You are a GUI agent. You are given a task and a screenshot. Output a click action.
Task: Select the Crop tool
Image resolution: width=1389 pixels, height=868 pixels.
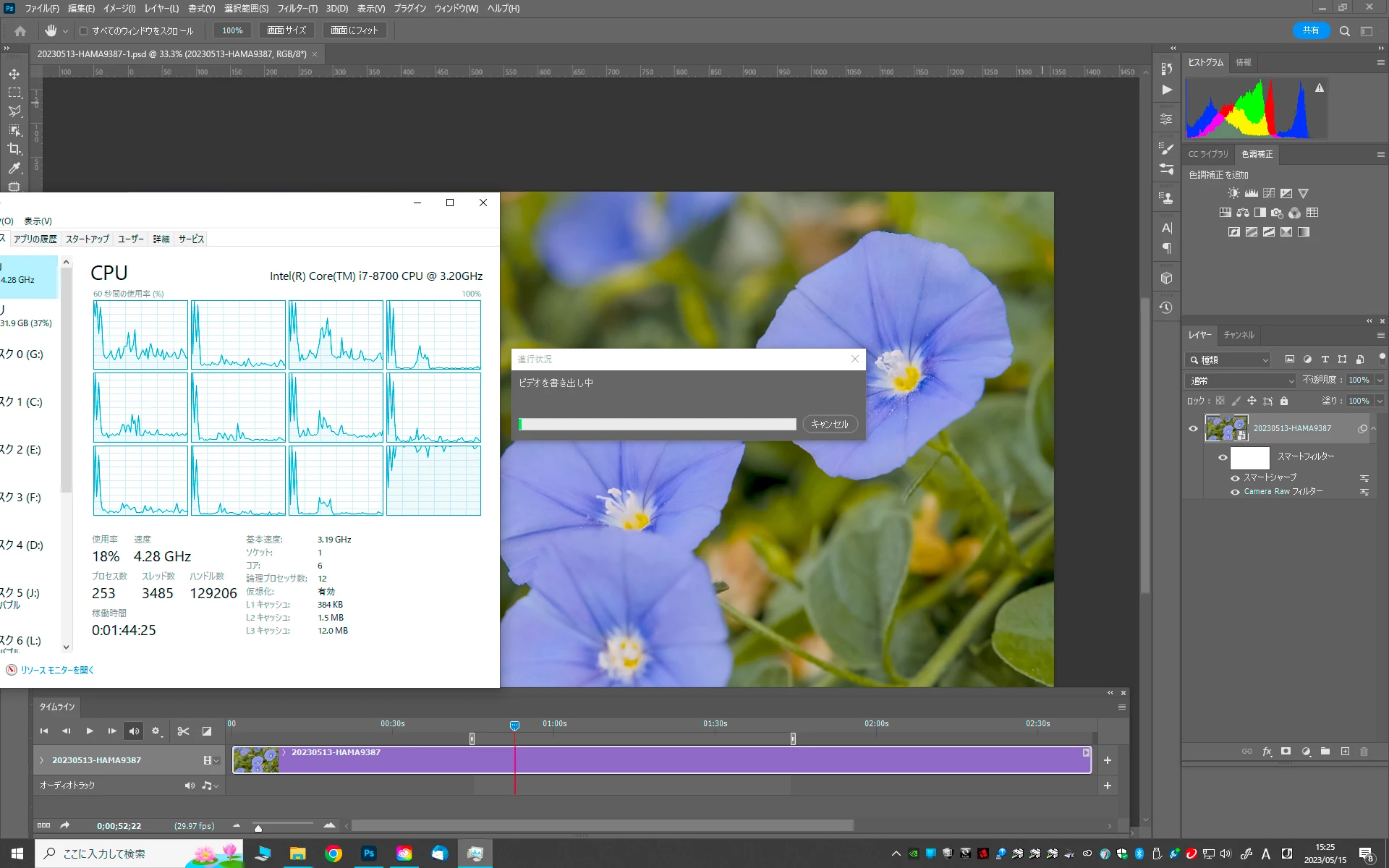(x=14, y=149)
